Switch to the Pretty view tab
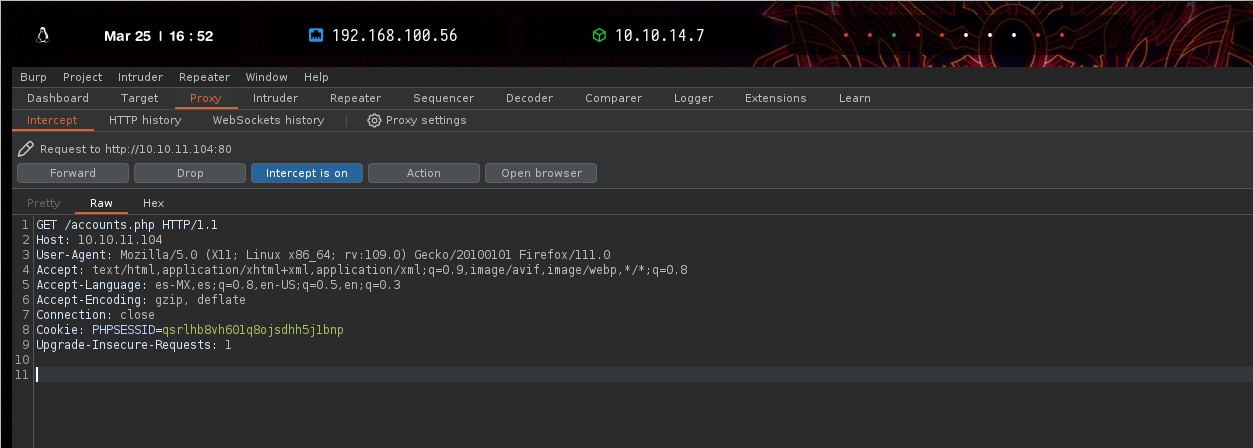Screen dimensions: 1253x448 [43, 203]
